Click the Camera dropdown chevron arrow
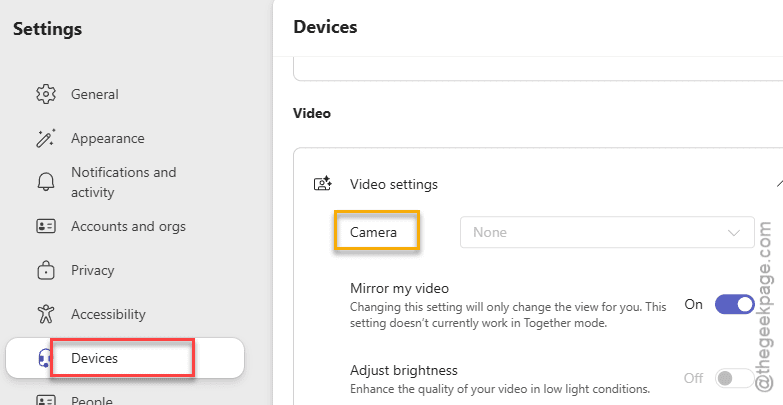Image resolution: width=783 pixels, height=405 pixels. tap(734, 233)
